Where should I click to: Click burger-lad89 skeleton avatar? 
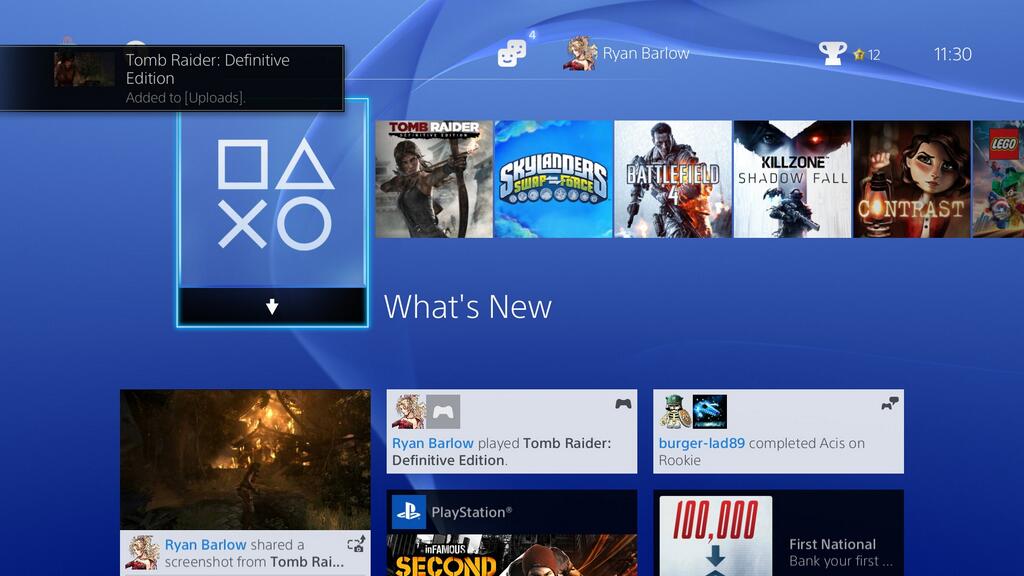[675, 411]
